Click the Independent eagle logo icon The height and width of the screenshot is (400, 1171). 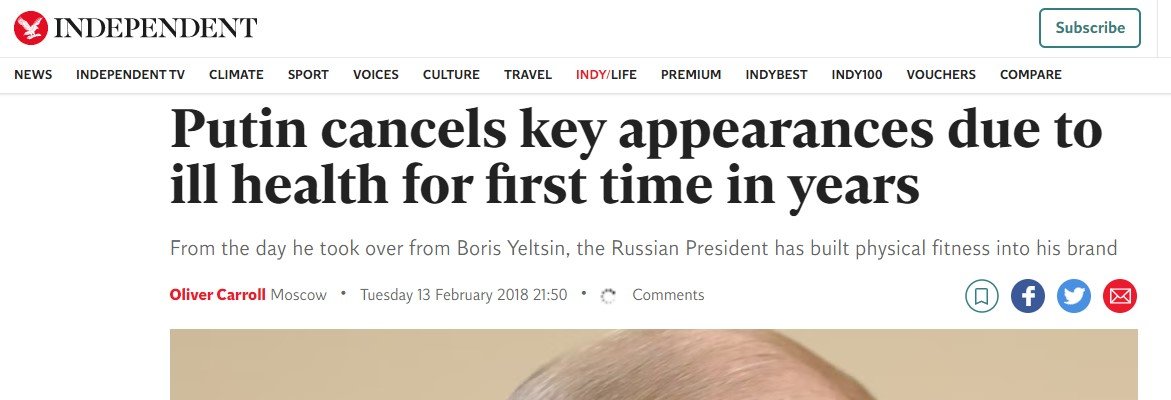(31, 28)
